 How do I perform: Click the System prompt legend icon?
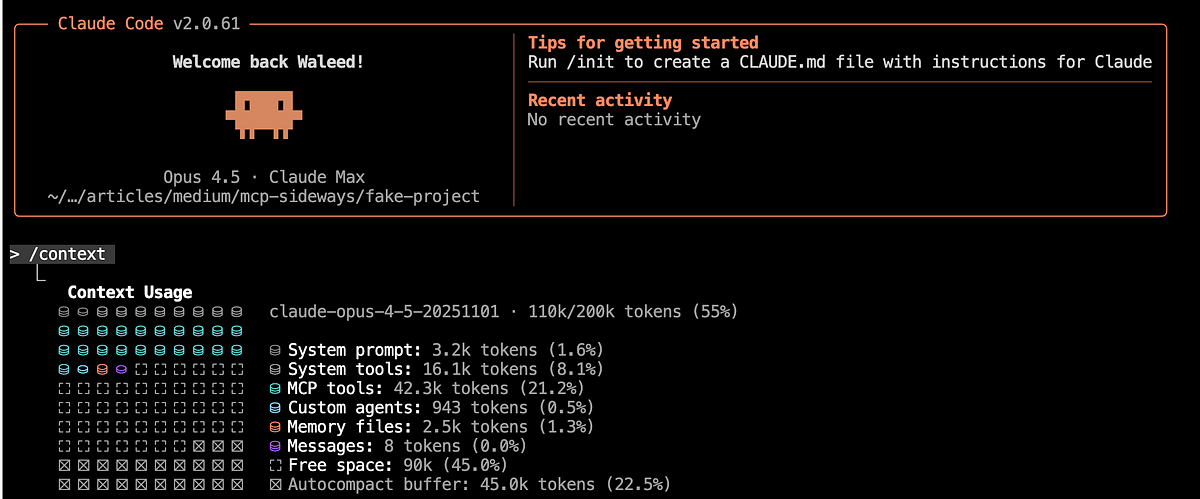(x=276, y=351)
